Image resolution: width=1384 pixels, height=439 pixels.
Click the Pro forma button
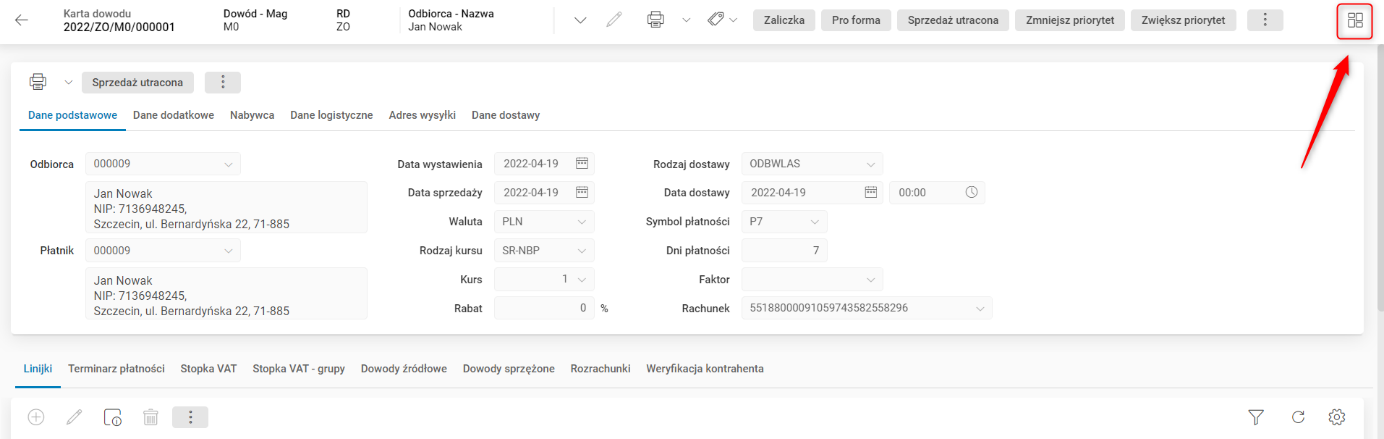(x=856, y=20)
